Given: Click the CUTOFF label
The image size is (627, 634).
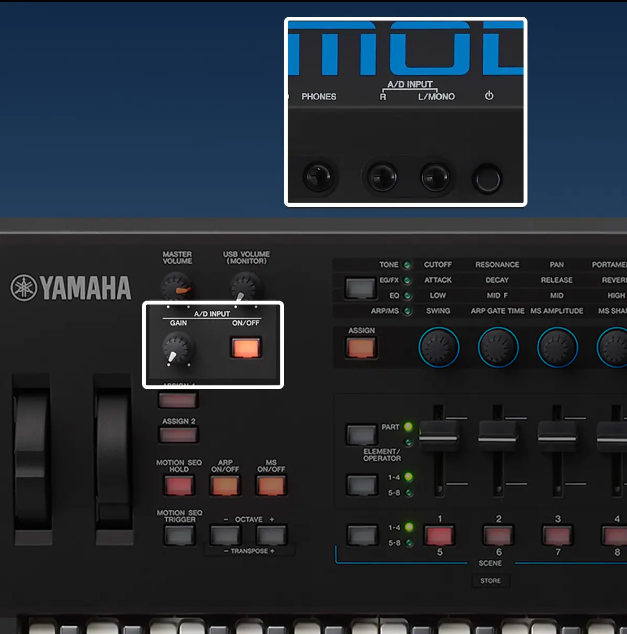Looking at the screenshot, I should pyautogui.click(x=438, y=264).
